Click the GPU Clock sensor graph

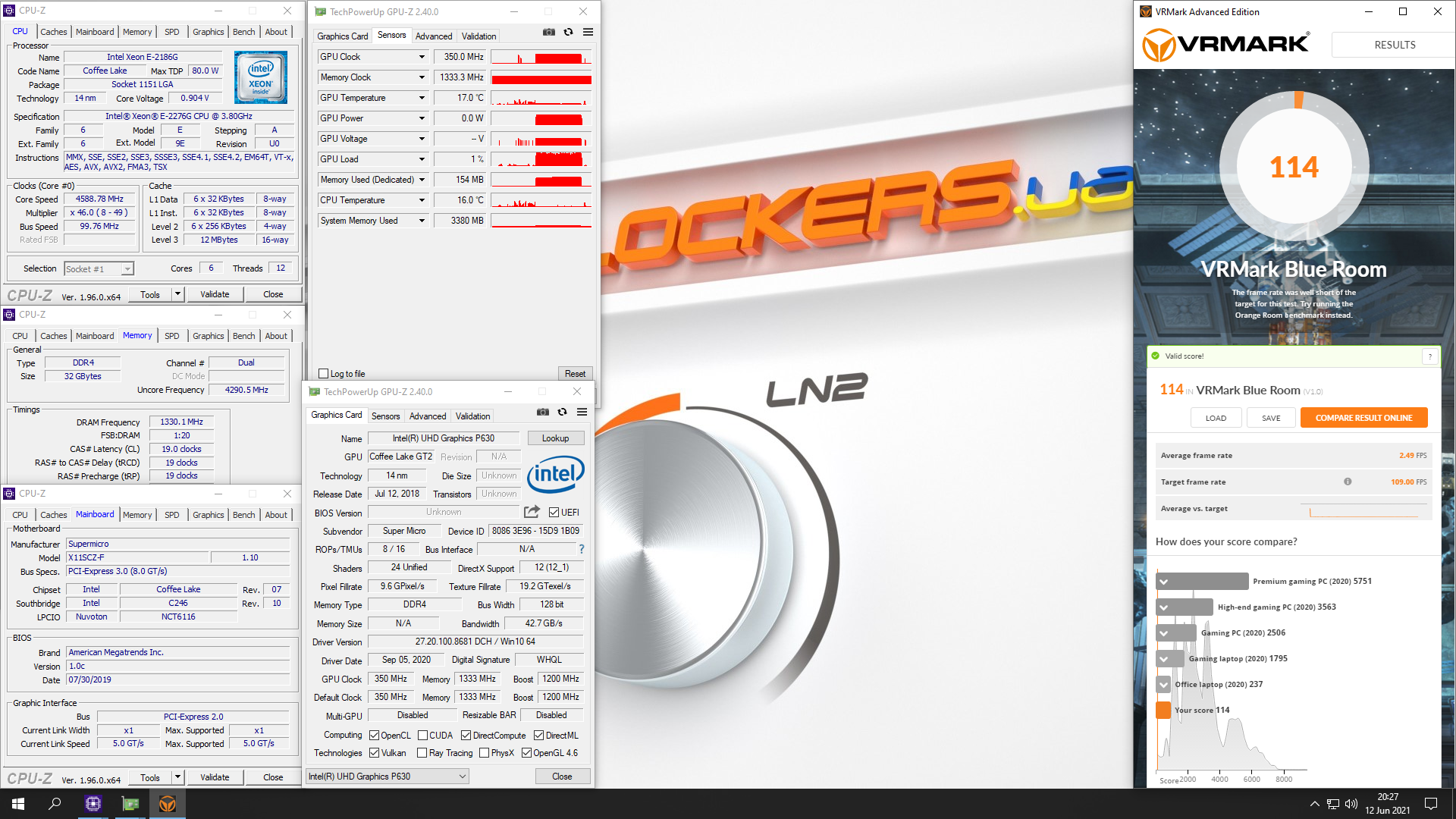point(541,57)
